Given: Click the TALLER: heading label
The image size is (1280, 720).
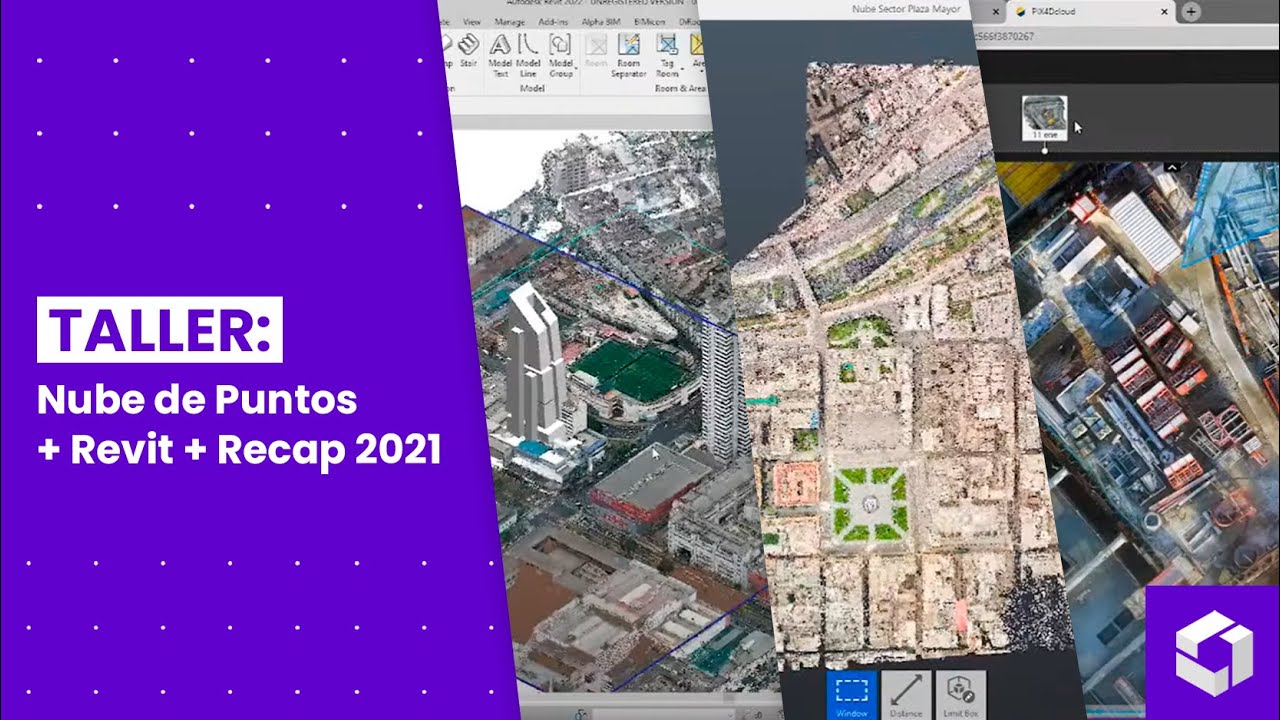Looking at the screenshot, I should 160,329.
